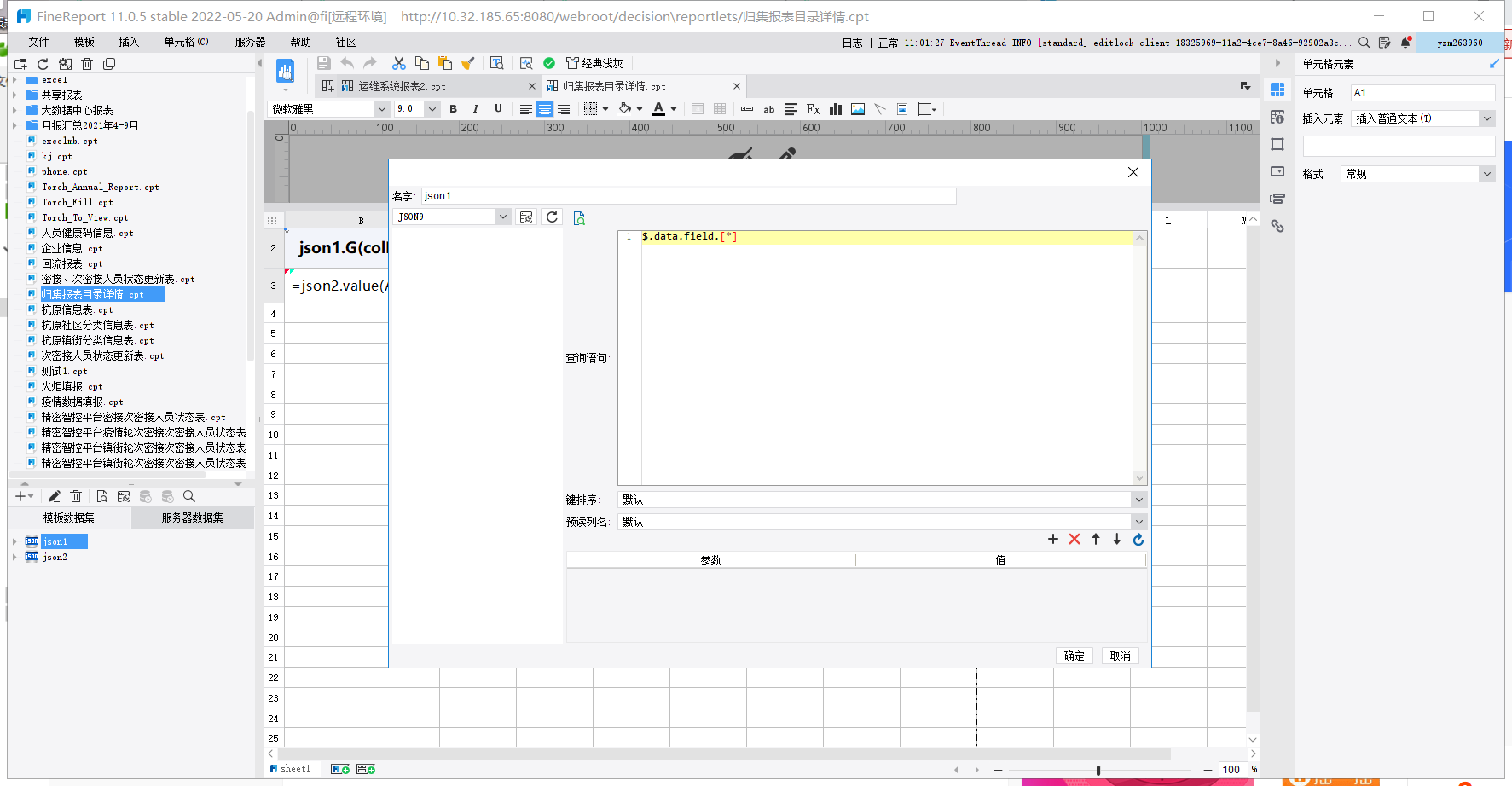The height and width of the screenshot is (786, 1512).
Task: Click preview dataset icon
Action: coord(101,496)
